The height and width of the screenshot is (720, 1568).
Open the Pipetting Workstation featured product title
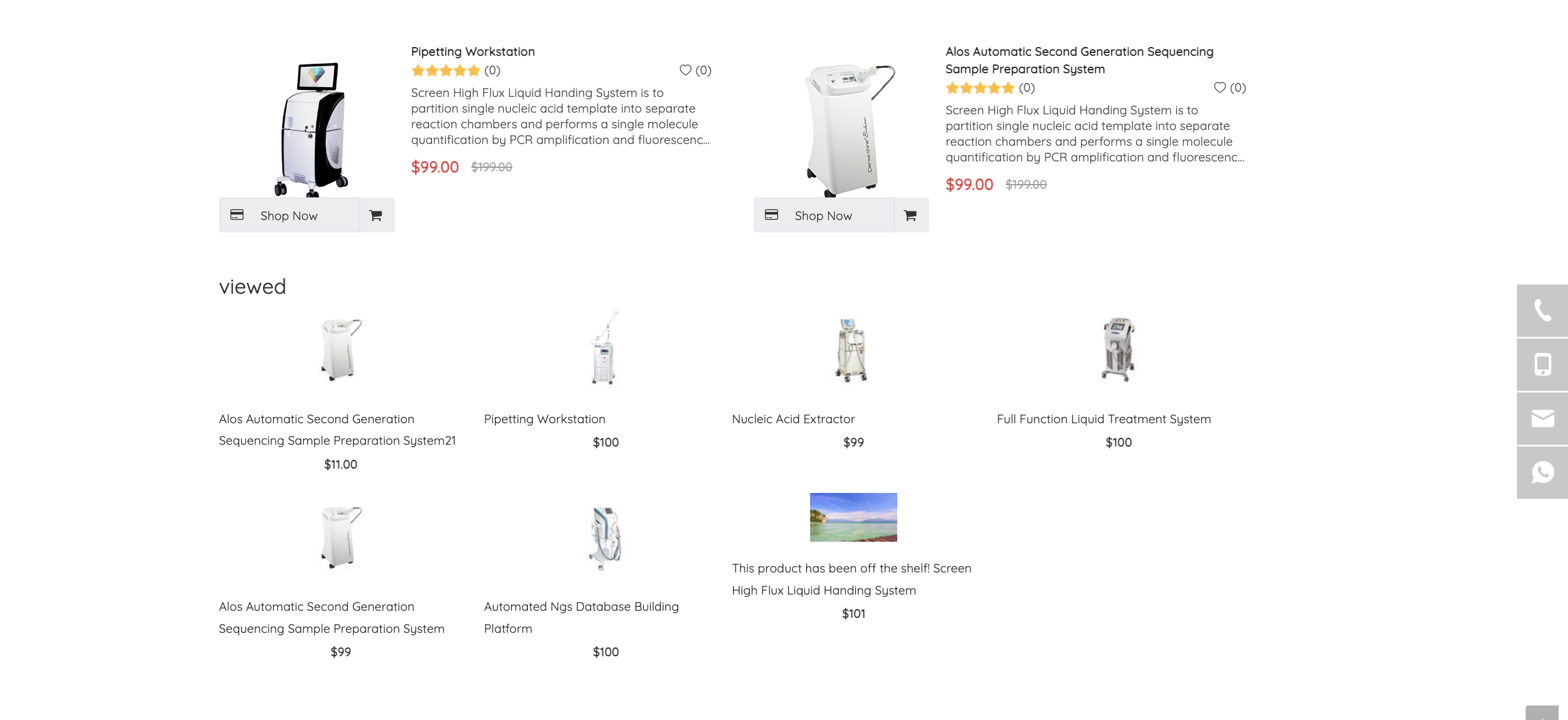472,52
